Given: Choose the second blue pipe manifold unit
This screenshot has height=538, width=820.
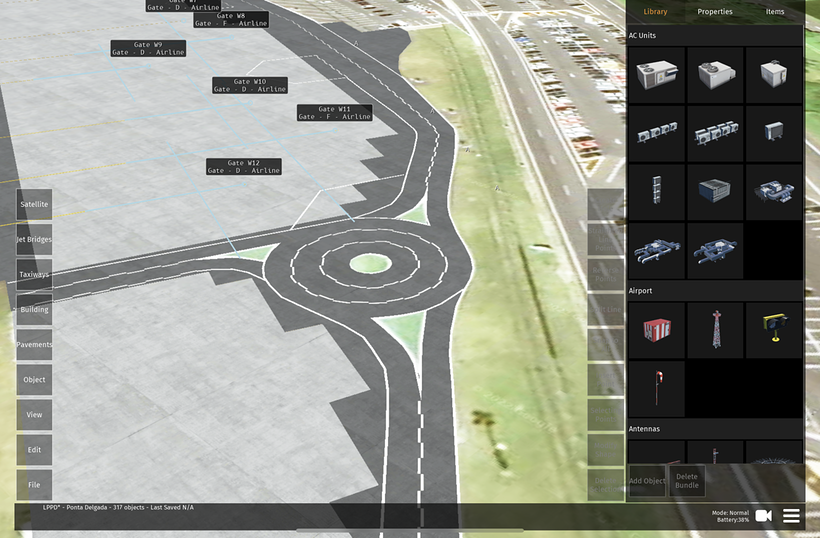Looking at the screenshot, I should 715,250.
